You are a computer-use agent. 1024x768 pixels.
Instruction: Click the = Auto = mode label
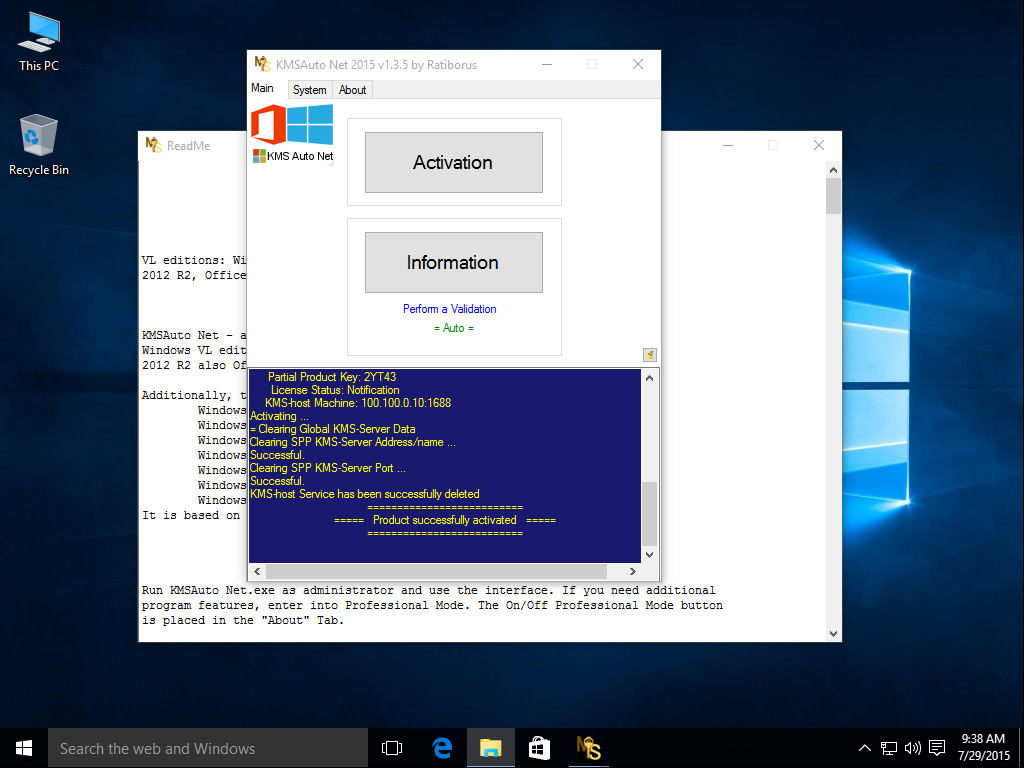click(x=454, y=328)
